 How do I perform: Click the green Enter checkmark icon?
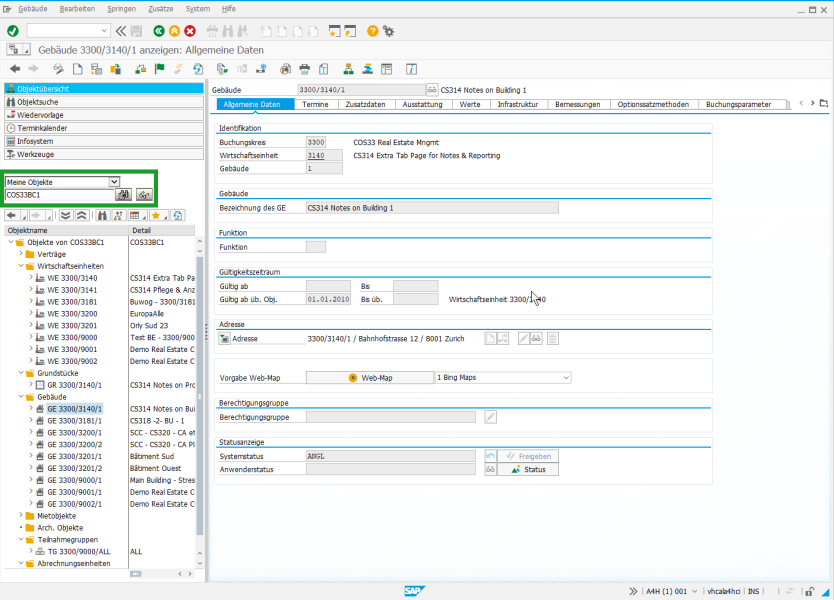pos(13,31)
